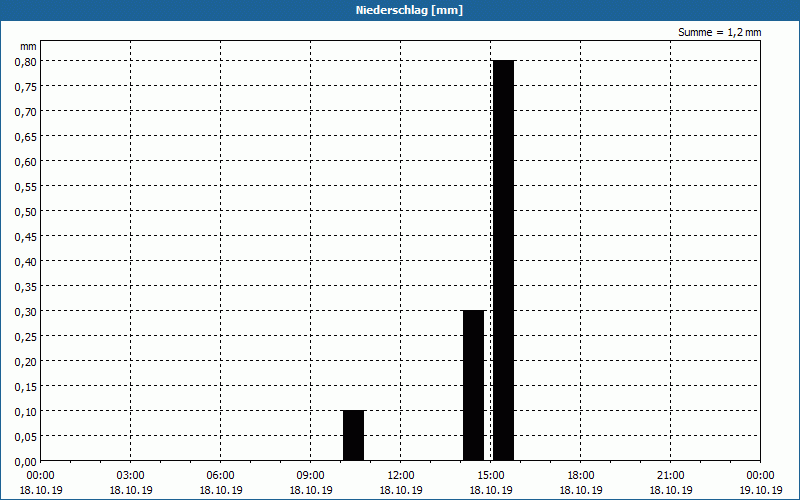
Task: Click the 0,45 y-axis label
Action: (x=26, y=237)
